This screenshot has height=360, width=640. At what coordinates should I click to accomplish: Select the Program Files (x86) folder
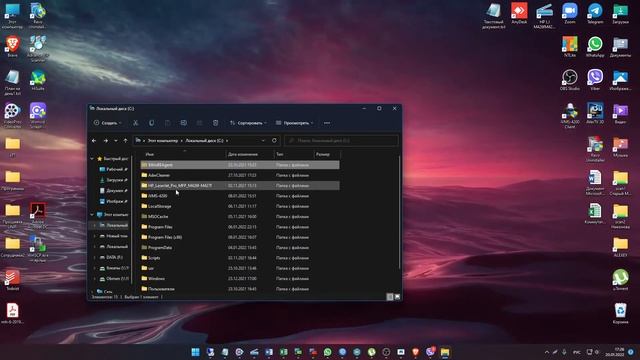tap(240, 237)
